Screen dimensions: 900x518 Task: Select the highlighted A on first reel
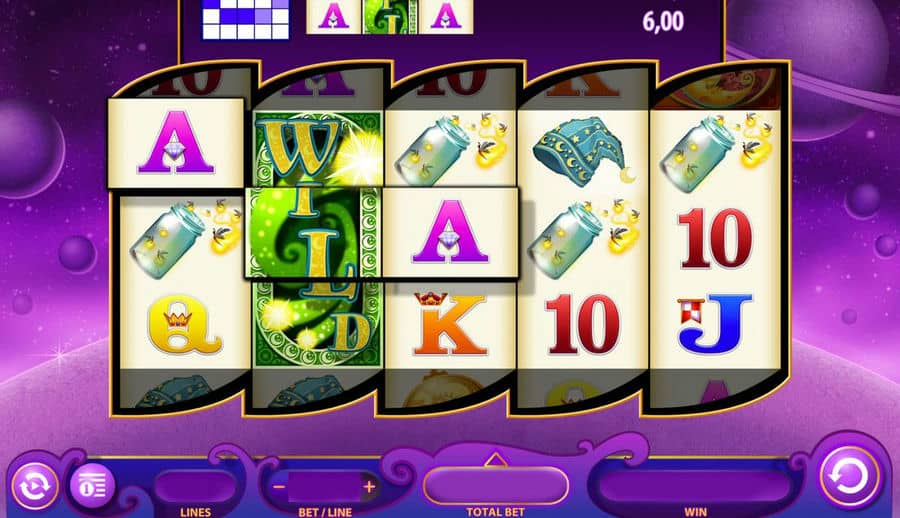coord(176,143)
